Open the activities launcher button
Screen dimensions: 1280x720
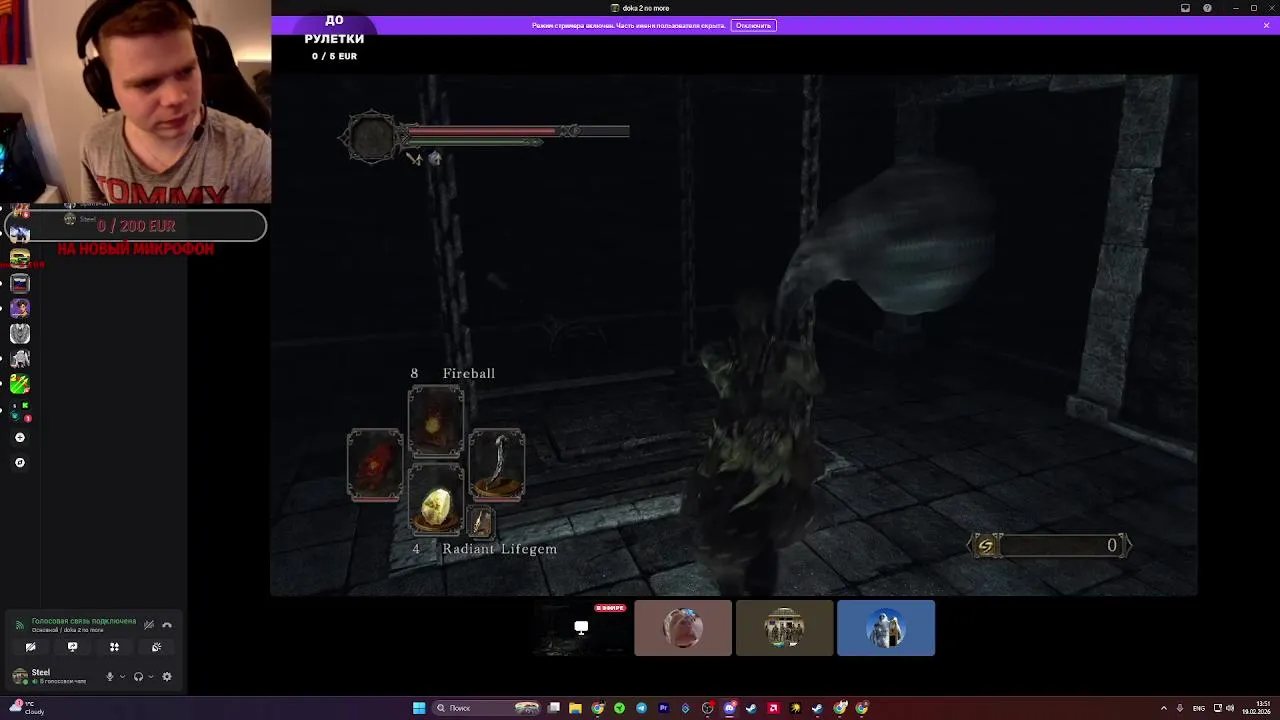(114, 647)
